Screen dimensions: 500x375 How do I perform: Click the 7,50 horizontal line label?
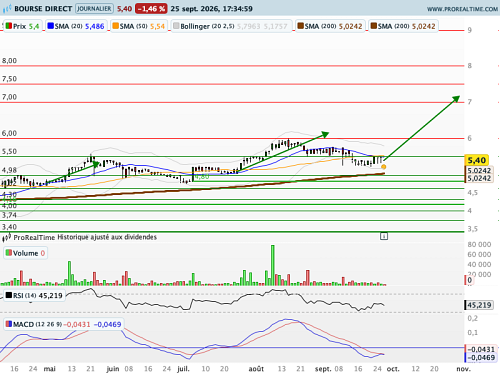9,79
